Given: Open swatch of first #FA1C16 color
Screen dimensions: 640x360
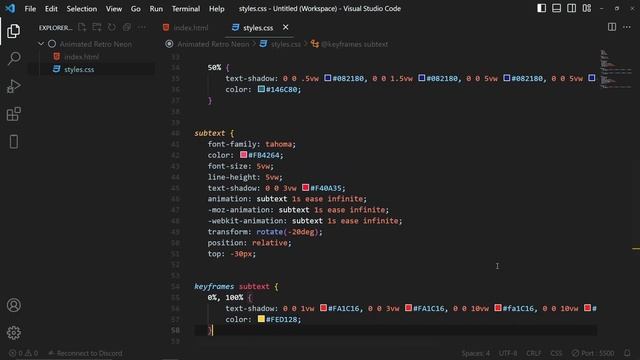Looking at the screenshot, I should 324,308.
